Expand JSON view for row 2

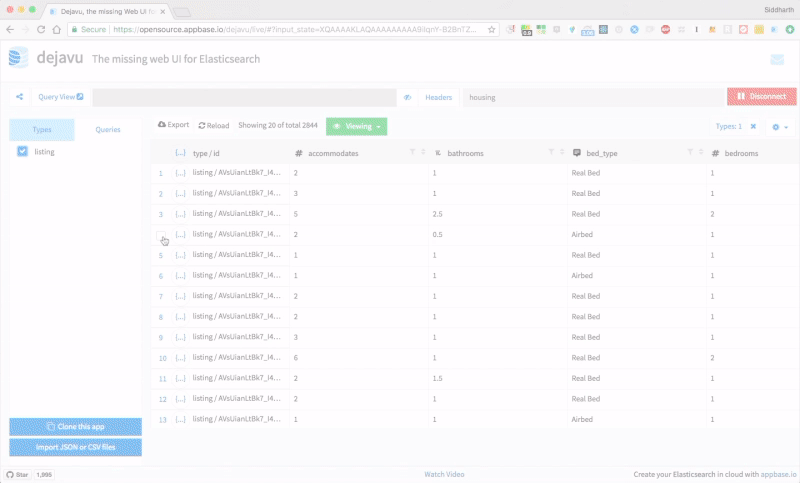tap(180, 193)
